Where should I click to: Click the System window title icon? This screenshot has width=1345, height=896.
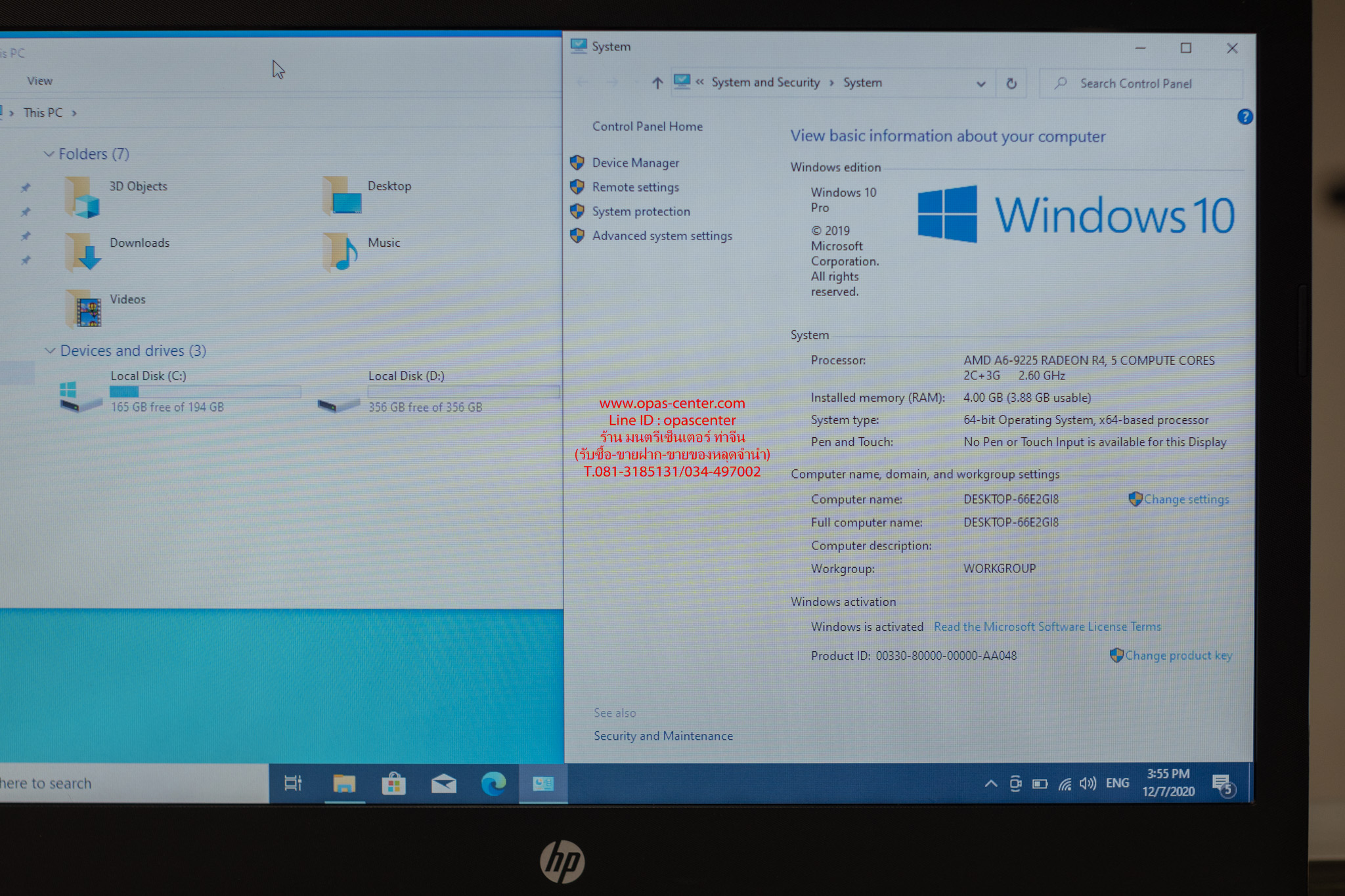pyautogui.click(x=579, y=46)
